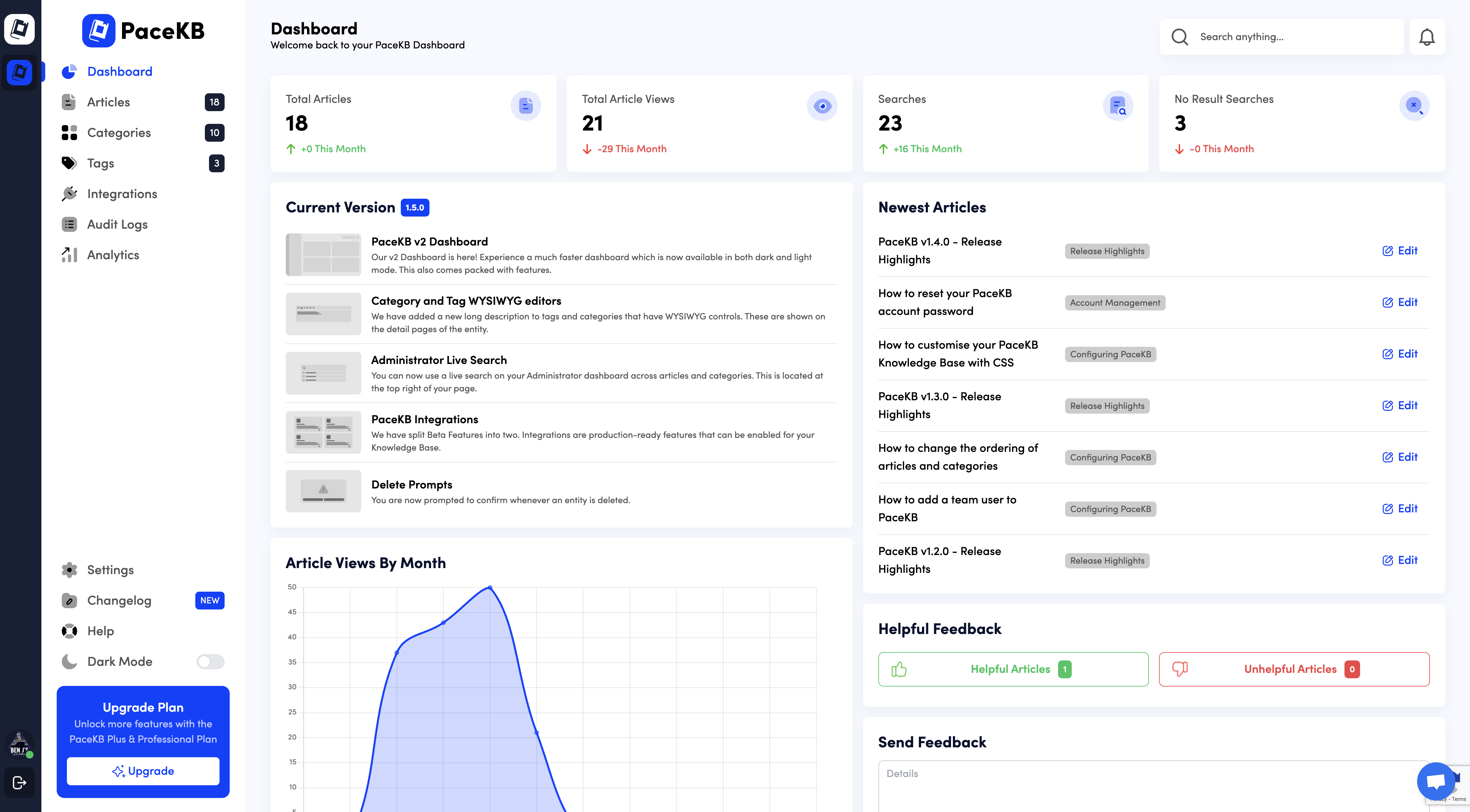
Task: Open the Changelog from the sidebar
Action: 119,601
